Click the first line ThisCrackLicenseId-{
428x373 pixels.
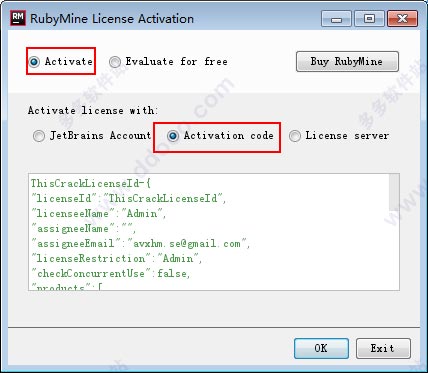coord(91,183)
